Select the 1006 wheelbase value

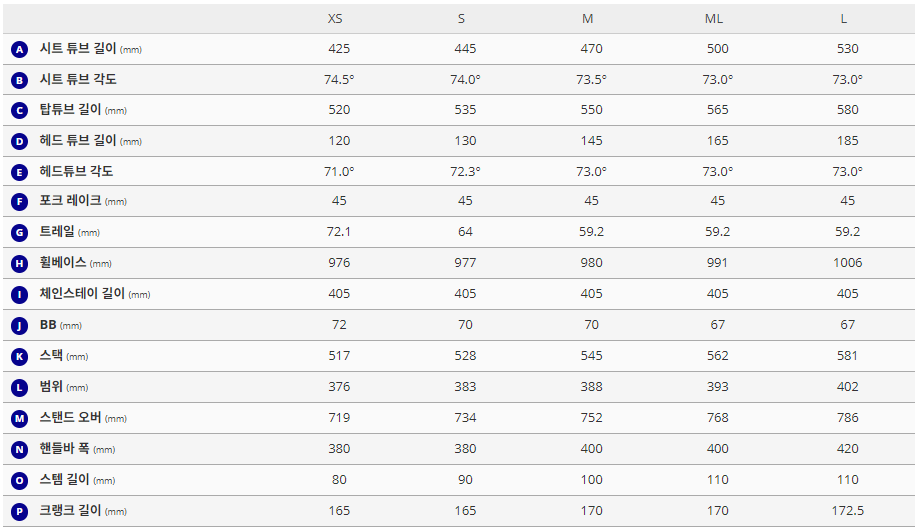pos(848,264)
